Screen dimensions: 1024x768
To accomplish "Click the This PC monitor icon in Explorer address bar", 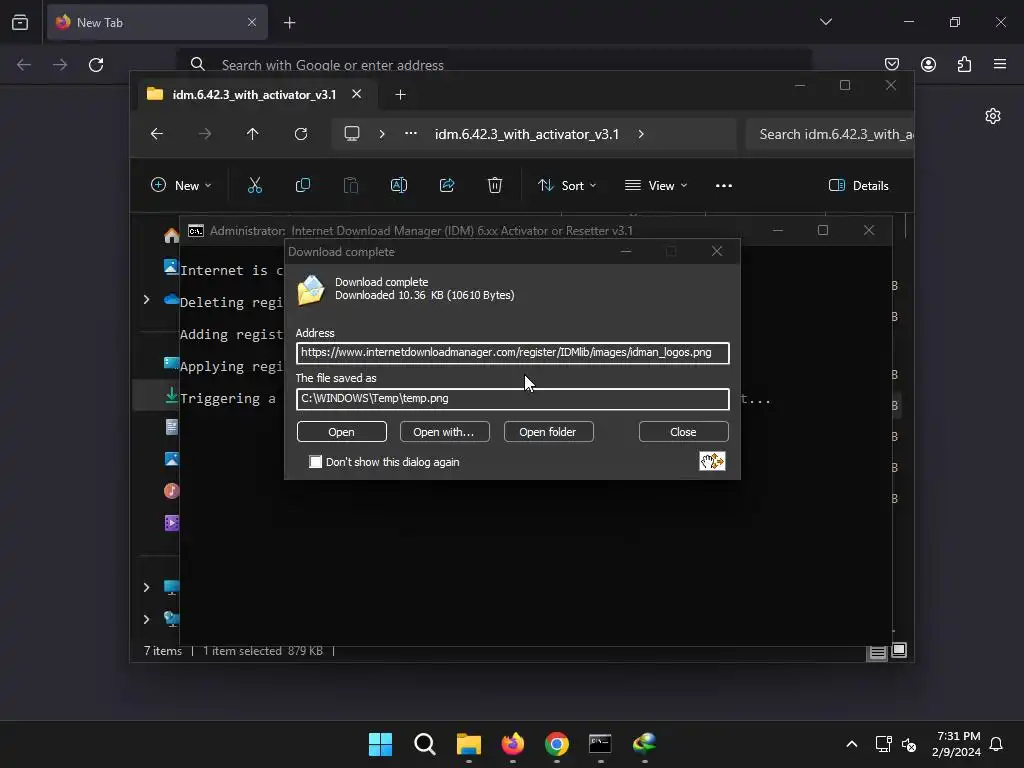I will click(x=352, y=134).
